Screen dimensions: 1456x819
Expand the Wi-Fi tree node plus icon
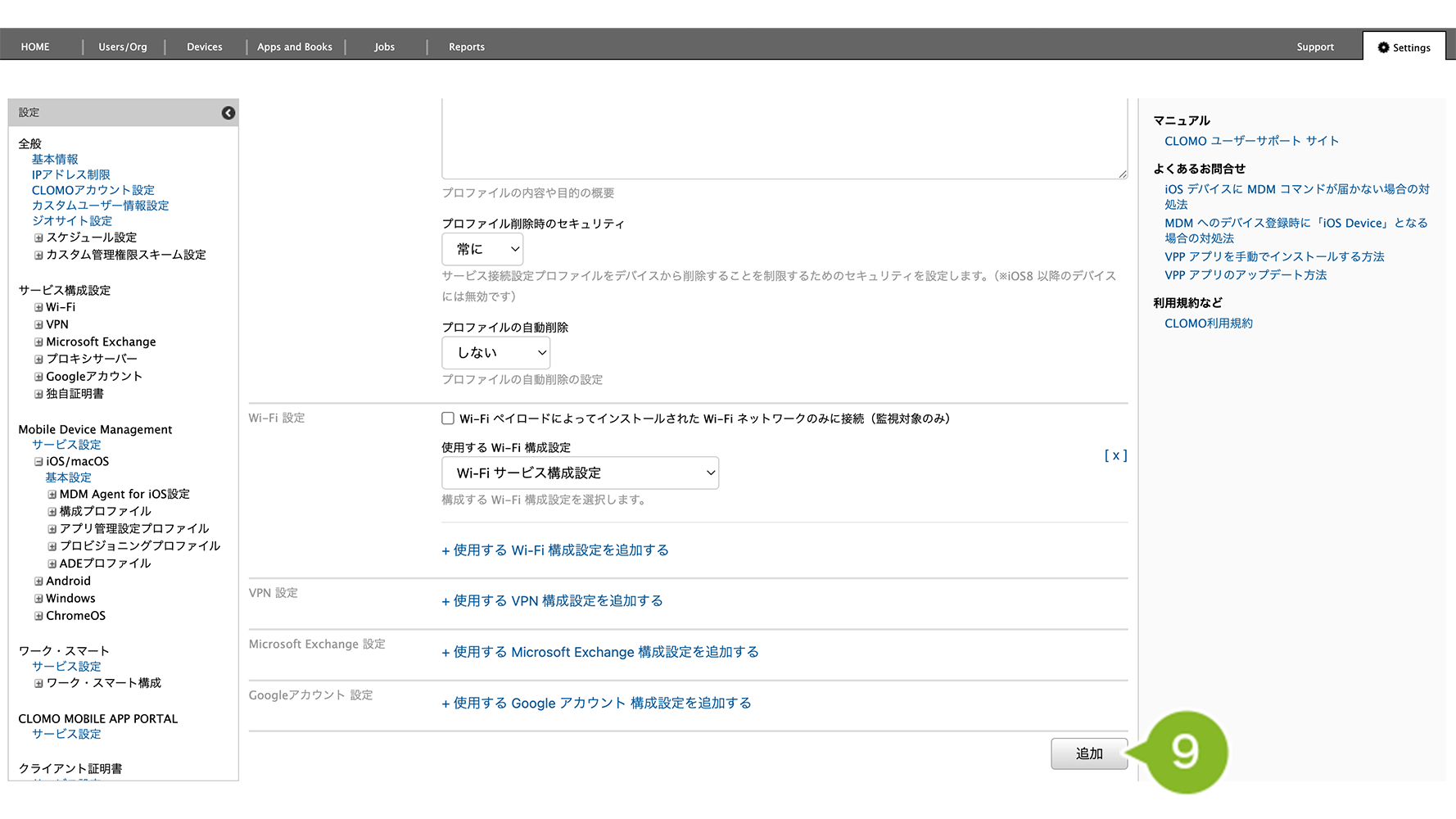coord(38,308)
